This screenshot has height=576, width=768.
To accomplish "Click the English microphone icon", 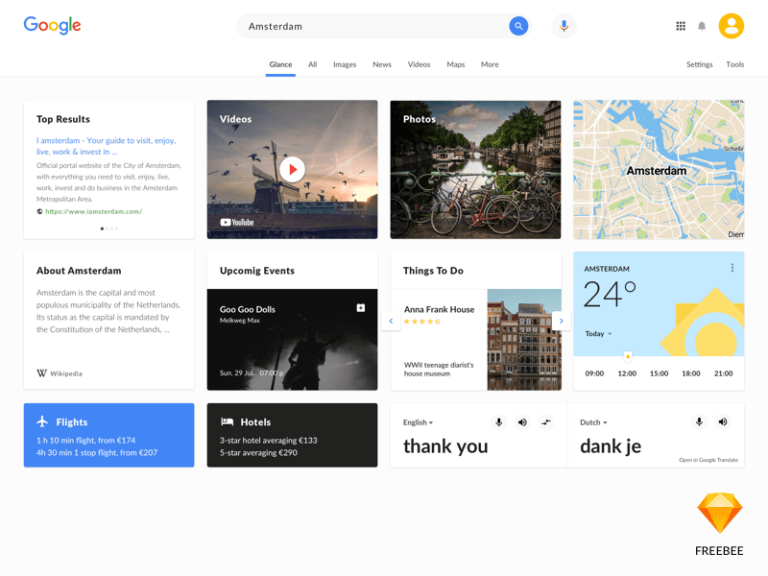I will tap(499, 422).
